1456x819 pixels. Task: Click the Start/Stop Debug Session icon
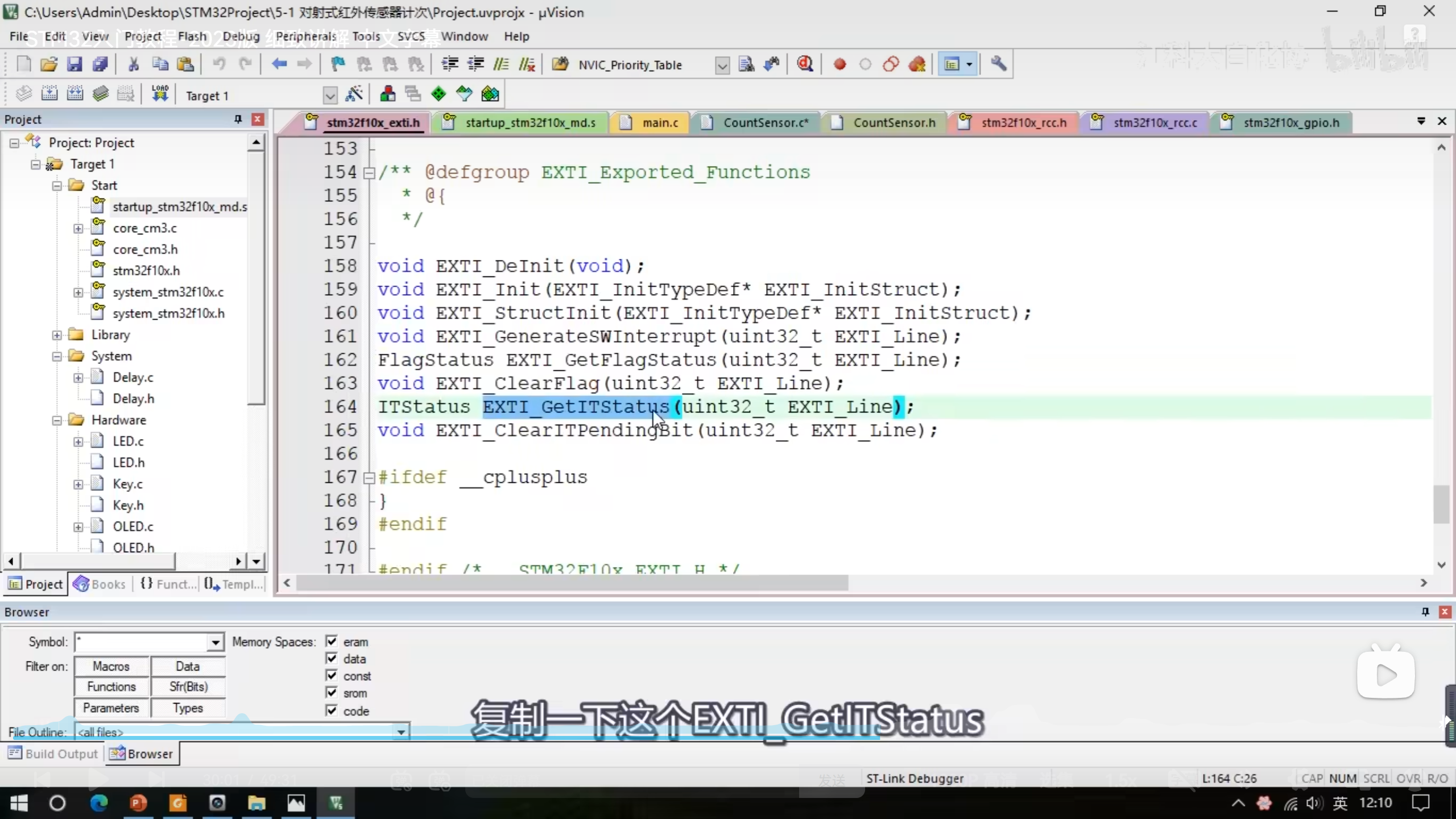click(805, 64)
